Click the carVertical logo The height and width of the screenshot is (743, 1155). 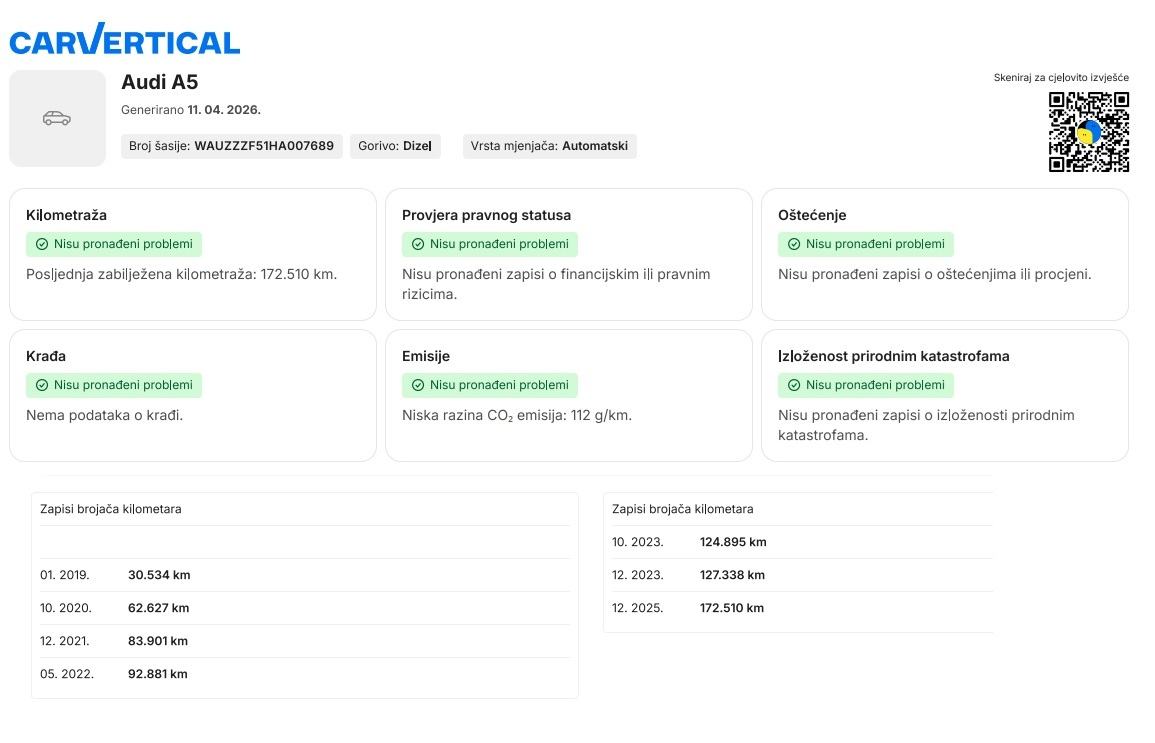pos(124,39)
